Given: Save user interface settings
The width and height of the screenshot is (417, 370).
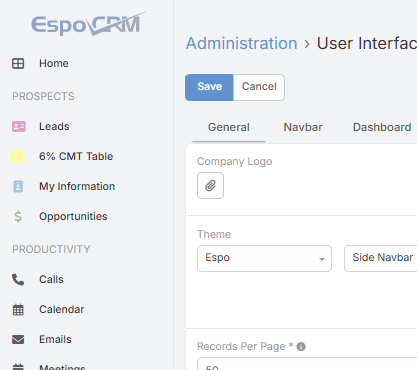Looking at the screenshot, I should tap(209, 87).
